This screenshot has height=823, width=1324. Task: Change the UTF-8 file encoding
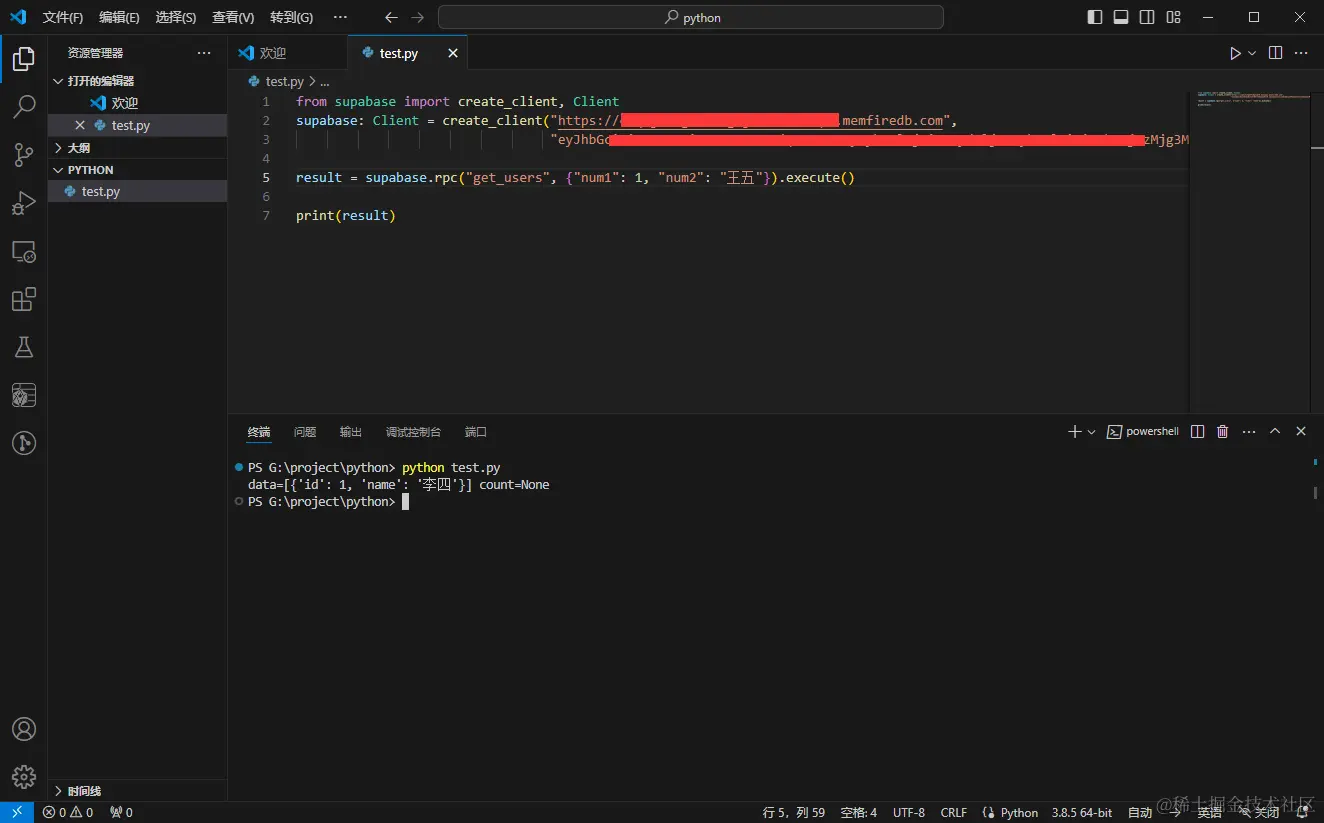[909, 812]
